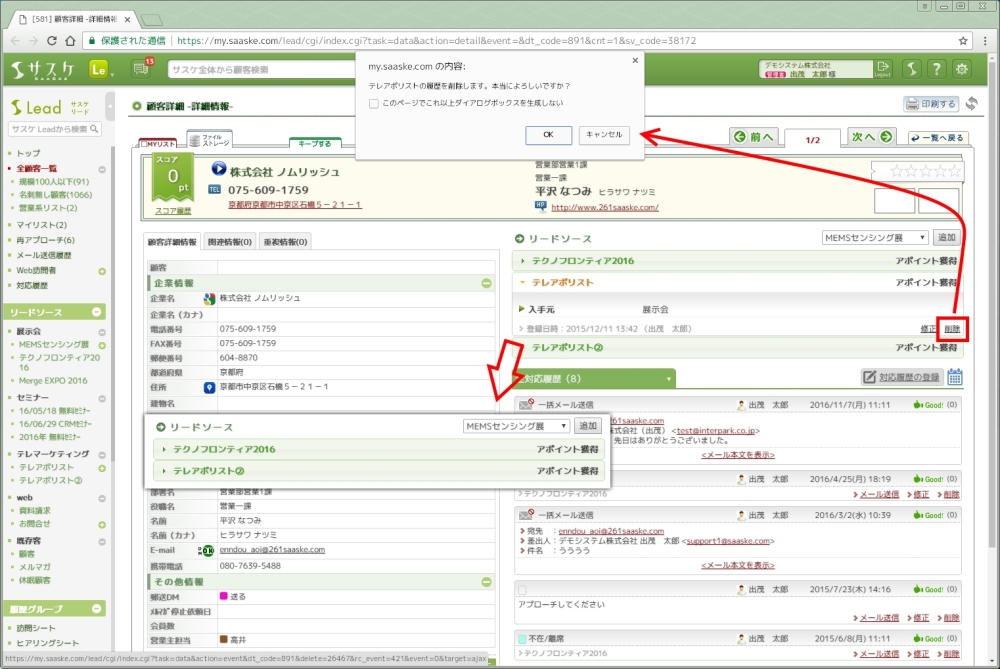Image resolution: width=1000 pixels, height=669 pixels.
Task: Click the blue play icon beside 株式会社 ノムリッシュ
Action: pyautogui.click(x=220, y=170)
